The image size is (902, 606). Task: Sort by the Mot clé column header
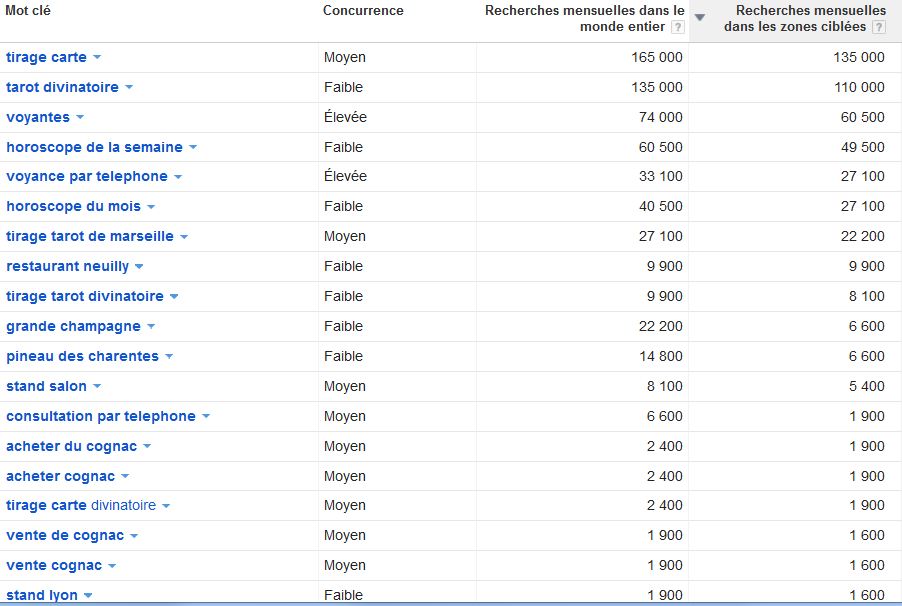coord(28,10)
